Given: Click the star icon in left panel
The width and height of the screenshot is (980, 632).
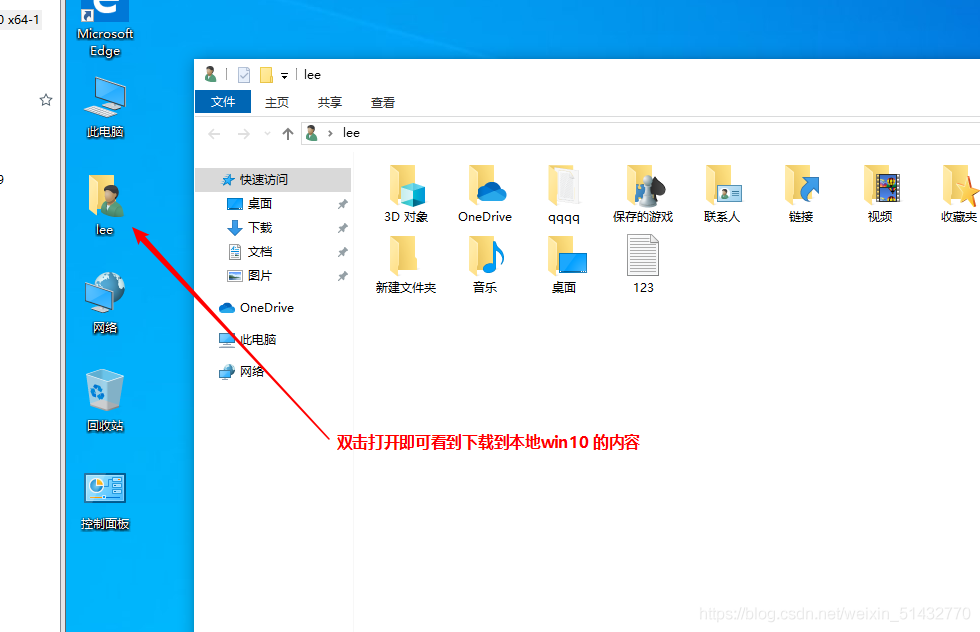Looking at the screenshot, I should click(46, 100).
